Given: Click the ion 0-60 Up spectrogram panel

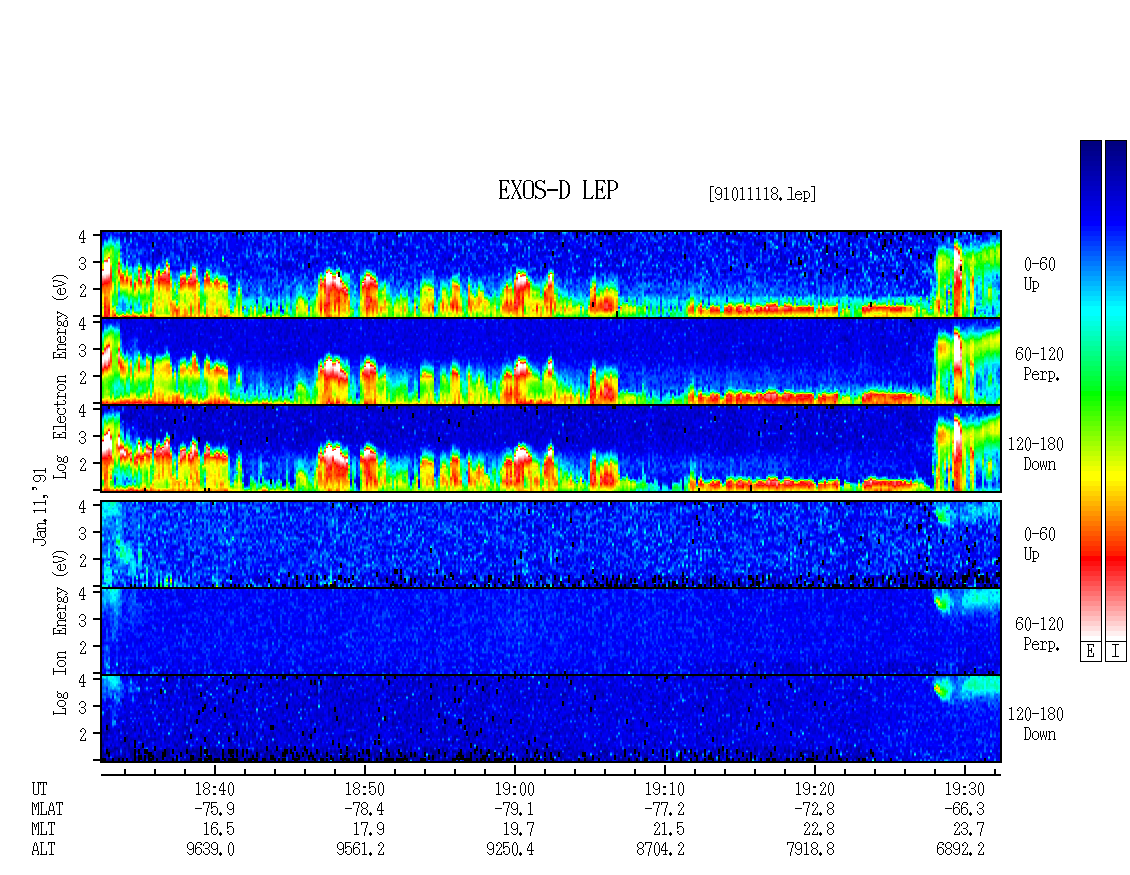Looking at the screenshot, I should [x=551, y=544].
